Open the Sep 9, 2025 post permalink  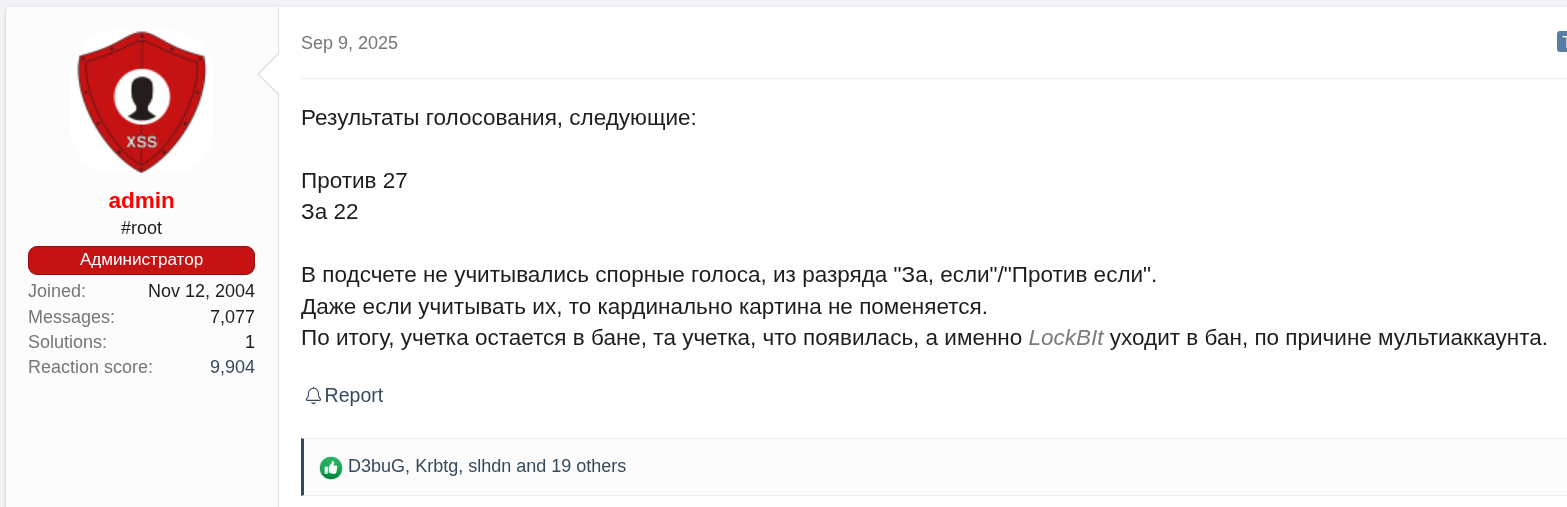[349, 43]
